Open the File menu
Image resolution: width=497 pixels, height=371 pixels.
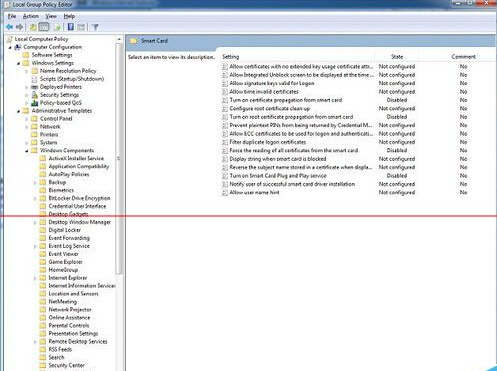point(12,16)
